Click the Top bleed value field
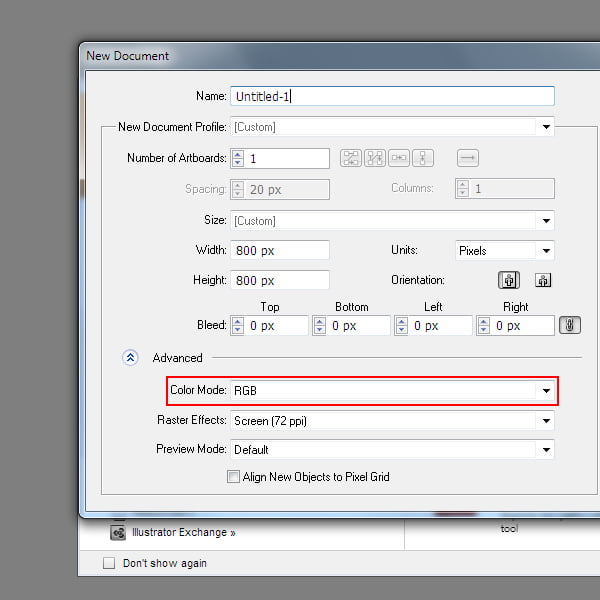The image size is (600, 600). (276, 326)
